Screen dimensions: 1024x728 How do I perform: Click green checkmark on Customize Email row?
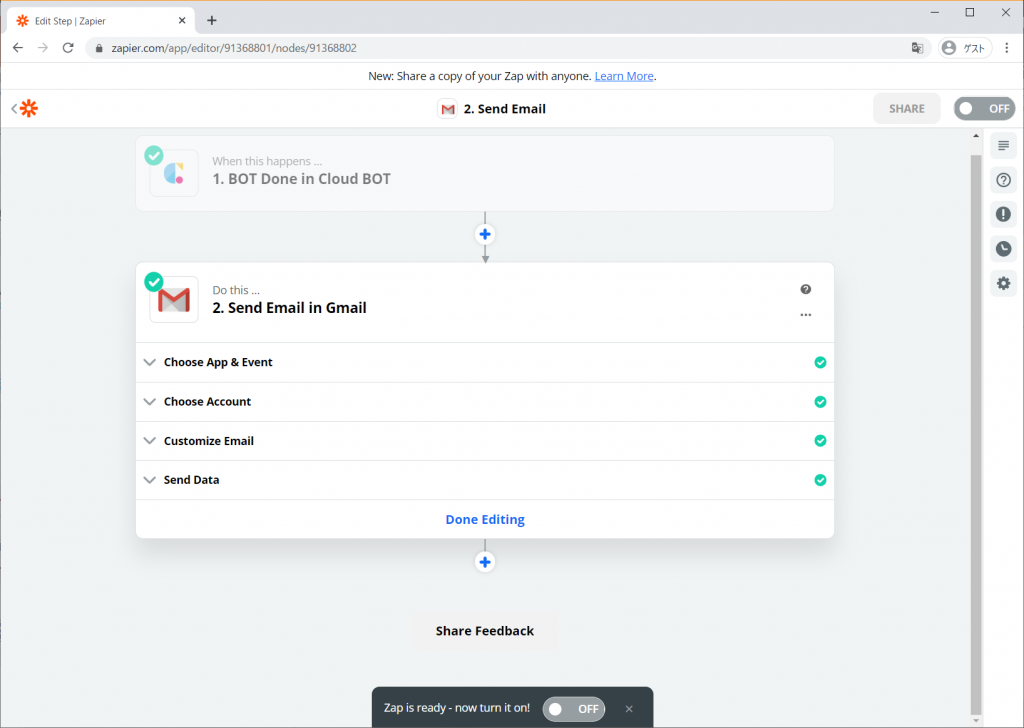coord(820,441)
